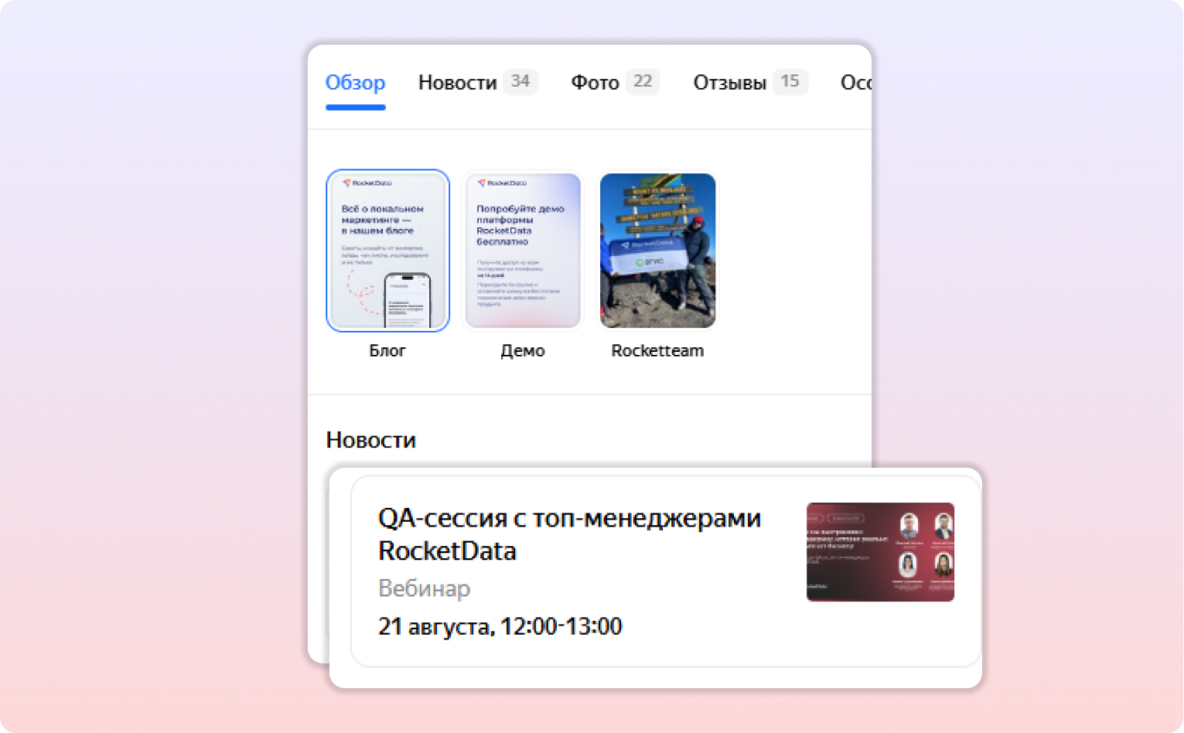The width and height of the screenshot is (1184, 733).
Task: Switch to the Обзор tab
Action: click(355, 82)
